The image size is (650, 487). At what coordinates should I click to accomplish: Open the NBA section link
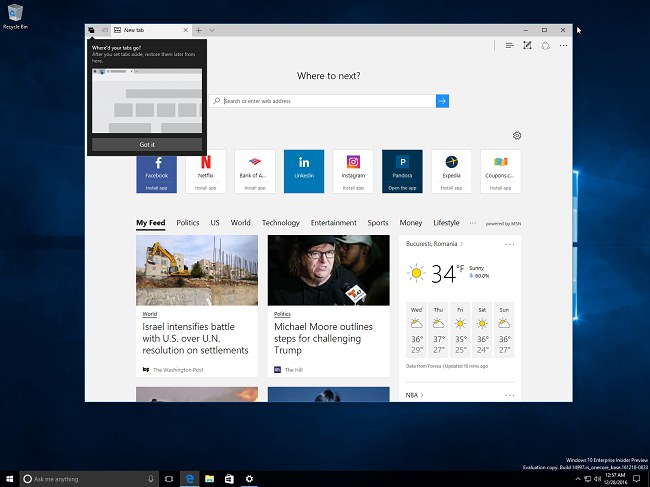(414, 395)
